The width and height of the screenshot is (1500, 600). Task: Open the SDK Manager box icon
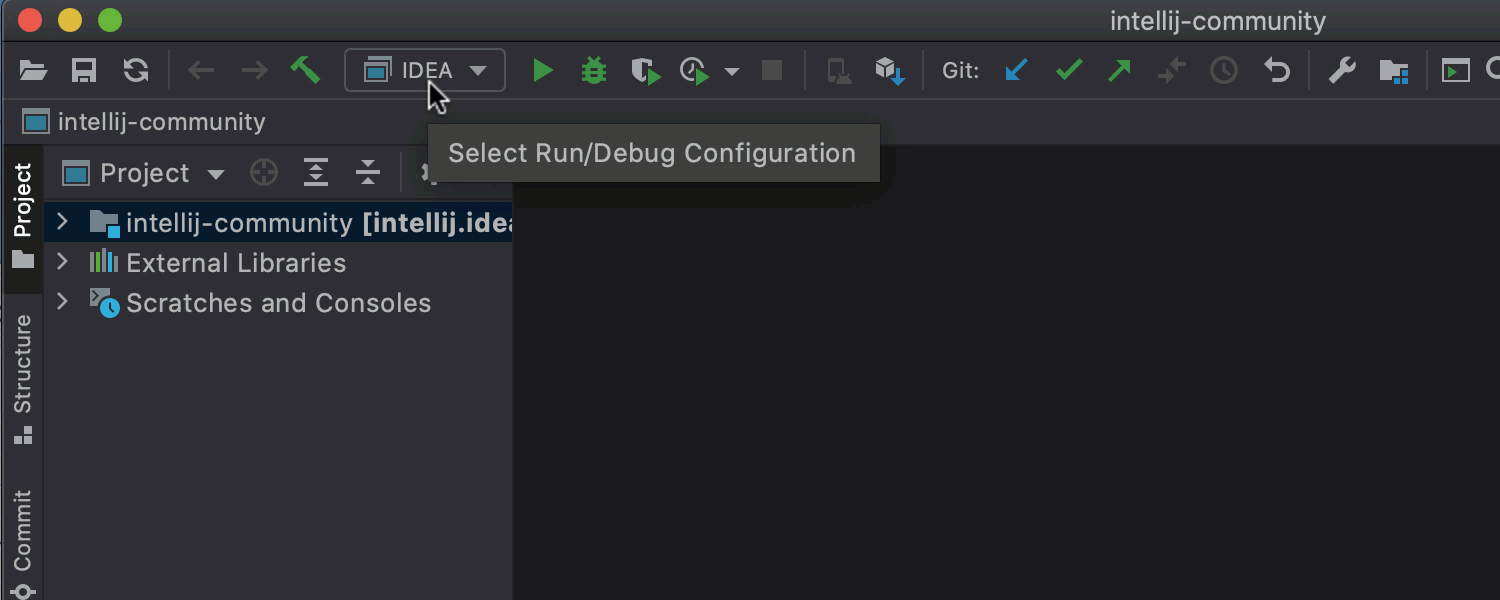[890, 71]
